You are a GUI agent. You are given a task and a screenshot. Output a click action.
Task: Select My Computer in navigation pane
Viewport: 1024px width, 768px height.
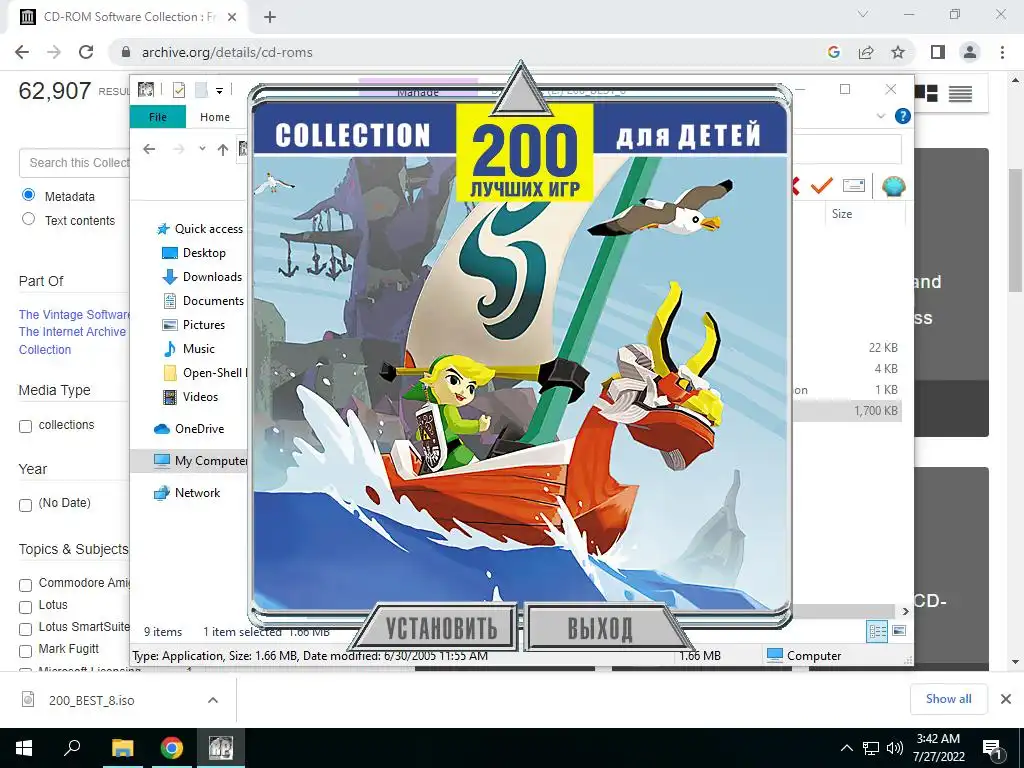coord(210,461)
